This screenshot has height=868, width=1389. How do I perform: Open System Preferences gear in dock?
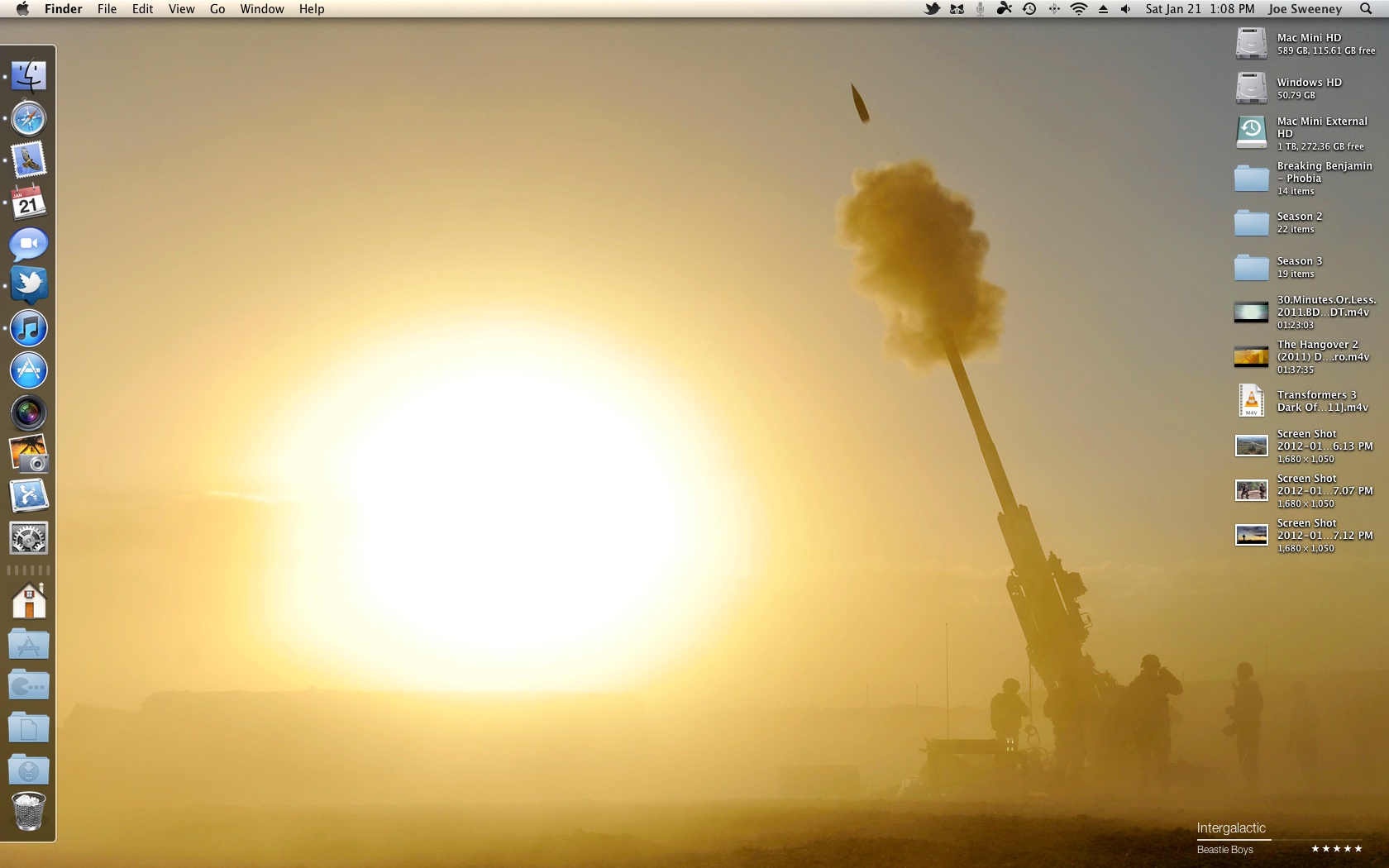click(29, 538)
